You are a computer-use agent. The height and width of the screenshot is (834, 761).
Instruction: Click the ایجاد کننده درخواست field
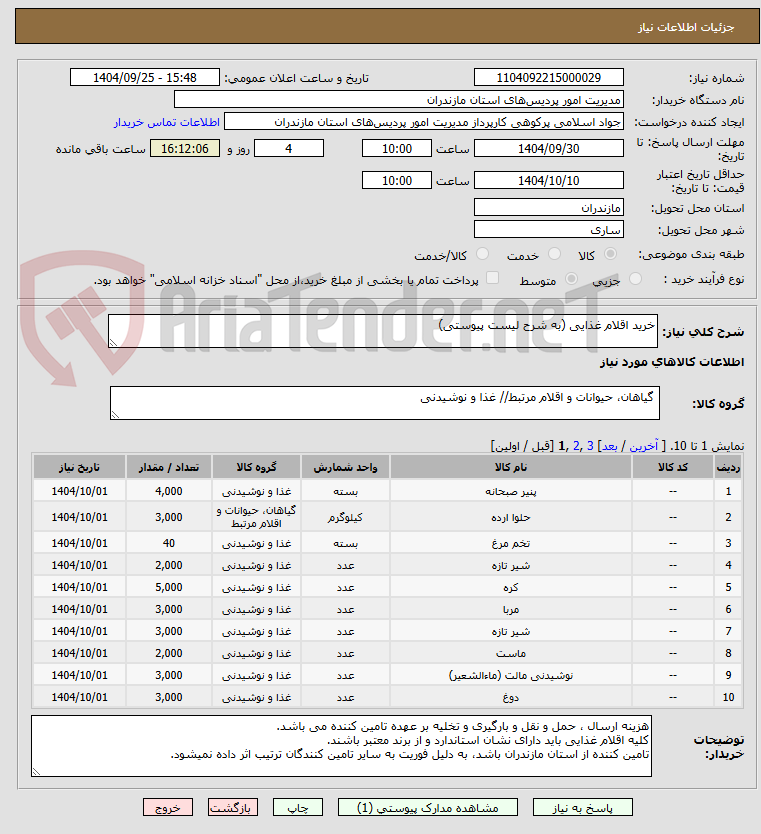pos(424,122)
